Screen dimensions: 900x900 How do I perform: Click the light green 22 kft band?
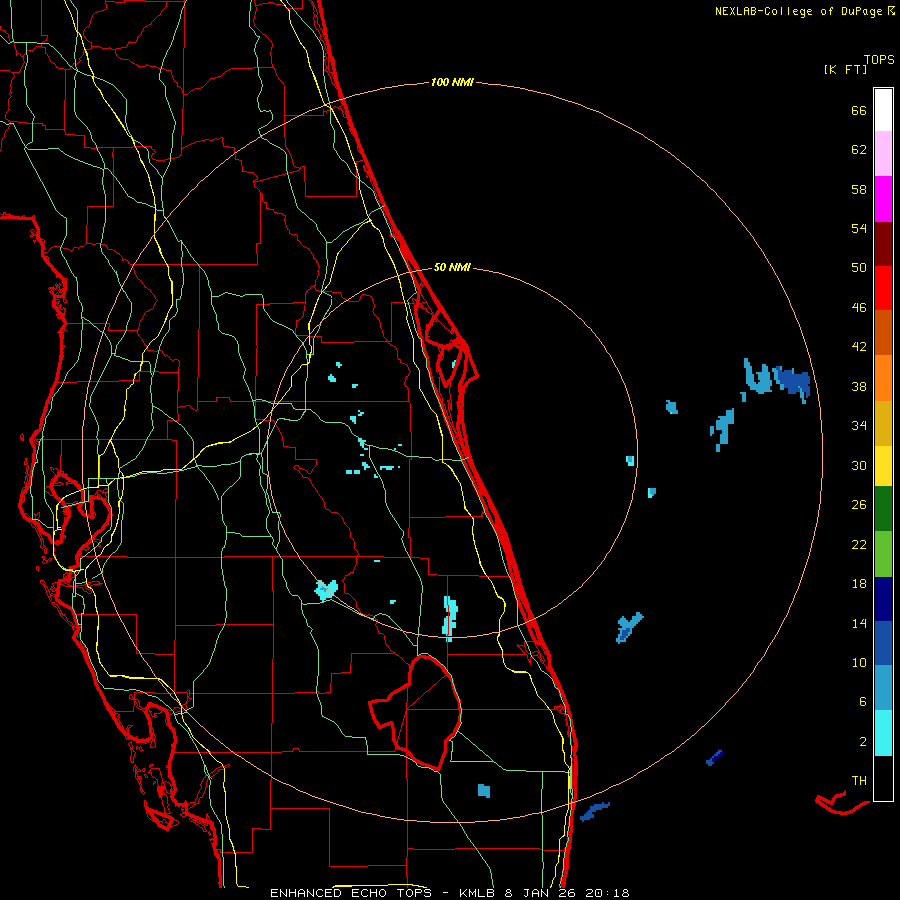883,554
